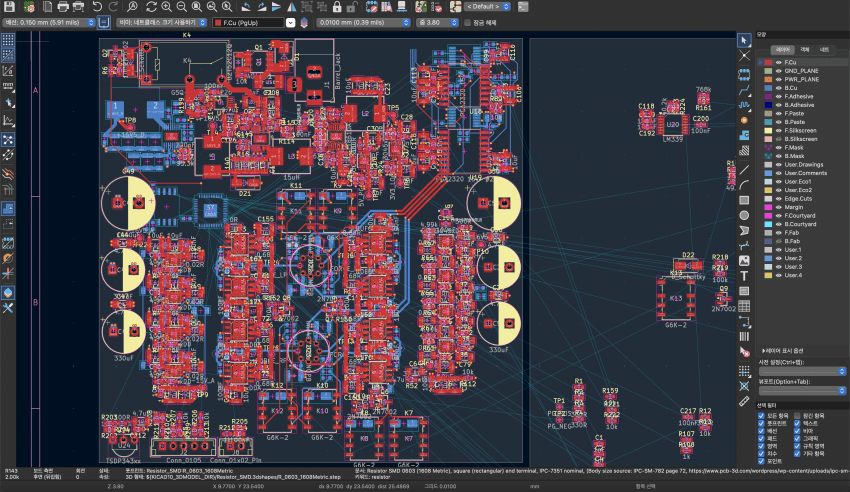
Task: Show the B.Silkscreen layer eye icon
Action: pos(778,139)
